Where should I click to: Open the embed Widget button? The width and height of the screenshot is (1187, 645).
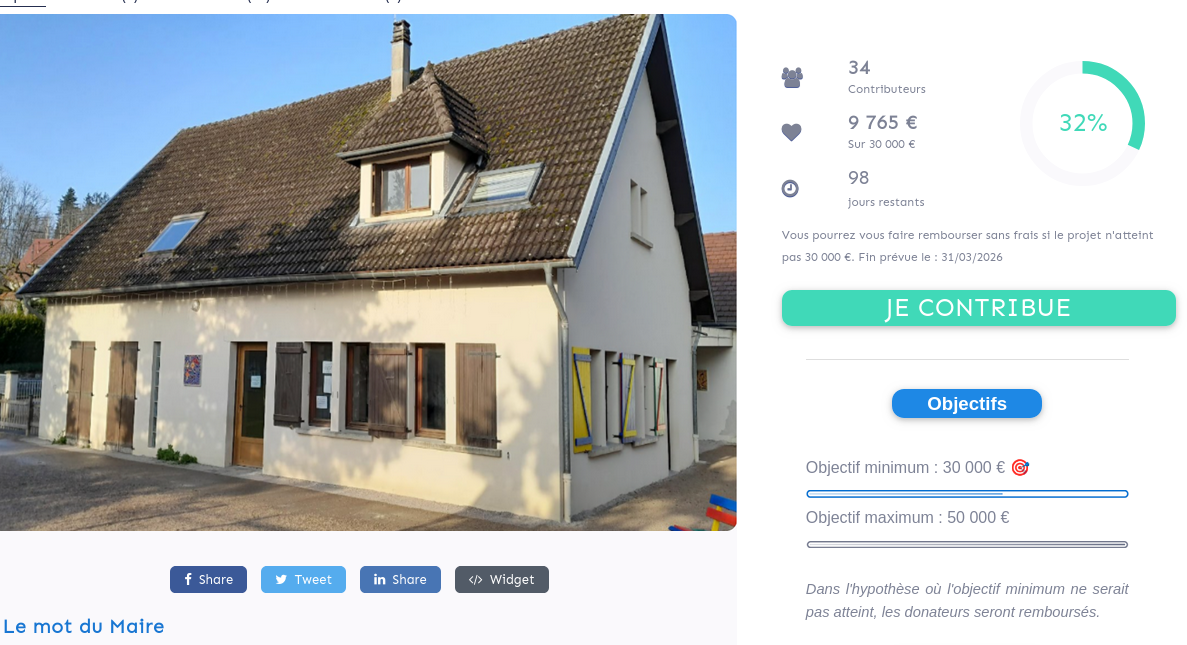coord(502,580)
